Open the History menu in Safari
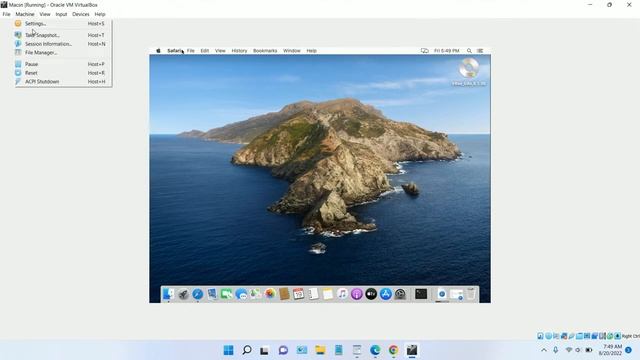Viewport: 640px width, 360px height. click(x=239, y=51)
